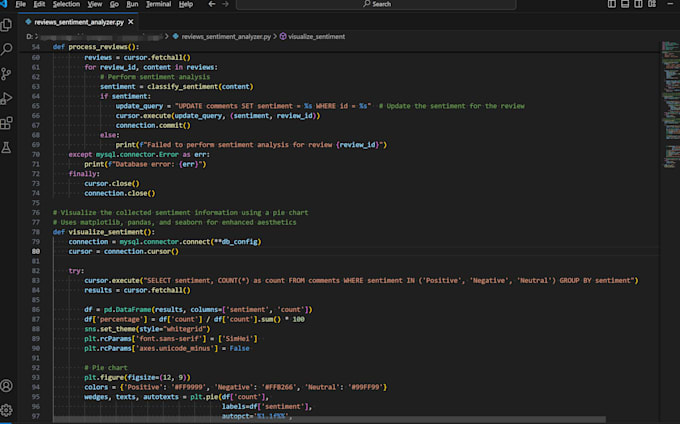Click the df['percentage'] calculation line
The width and height of the screenshot is (680, 424).
coord(194,320)
